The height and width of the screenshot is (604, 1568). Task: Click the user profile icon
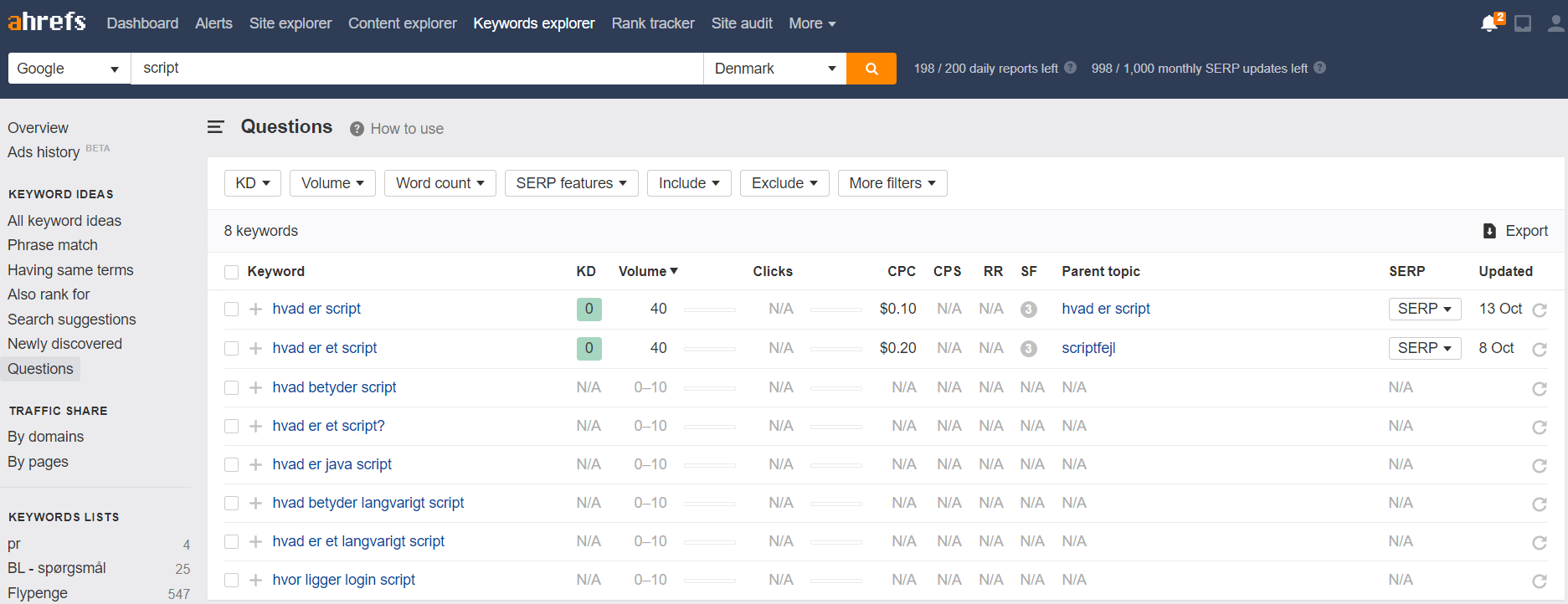pos(1555,23)
